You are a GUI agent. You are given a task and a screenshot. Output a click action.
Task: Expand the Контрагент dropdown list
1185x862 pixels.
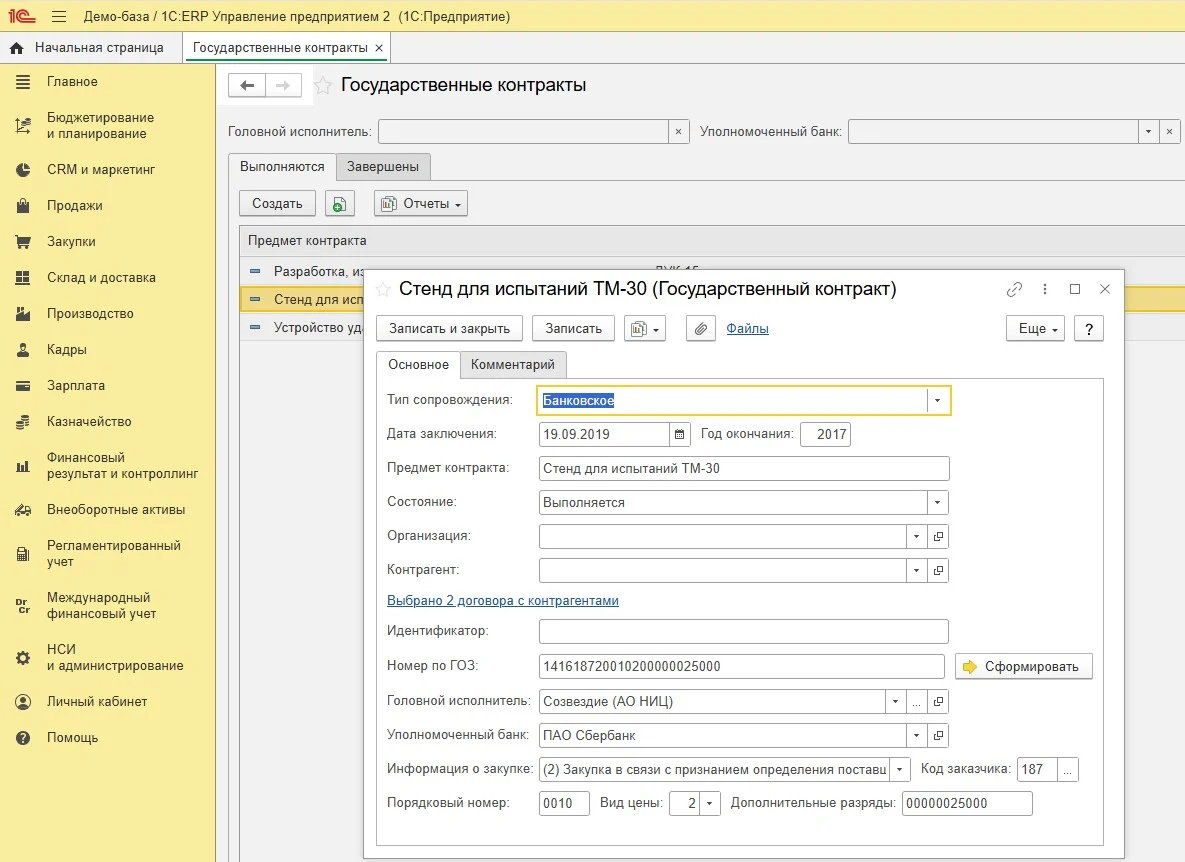916,570
